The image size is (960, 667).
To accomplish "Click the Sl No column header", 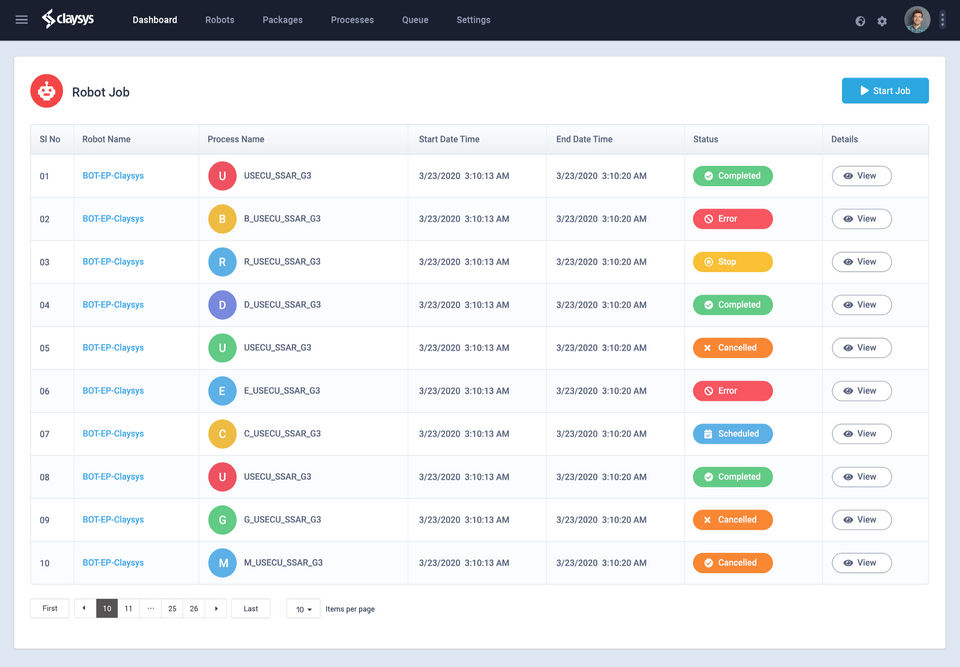I will click(50, 139).
